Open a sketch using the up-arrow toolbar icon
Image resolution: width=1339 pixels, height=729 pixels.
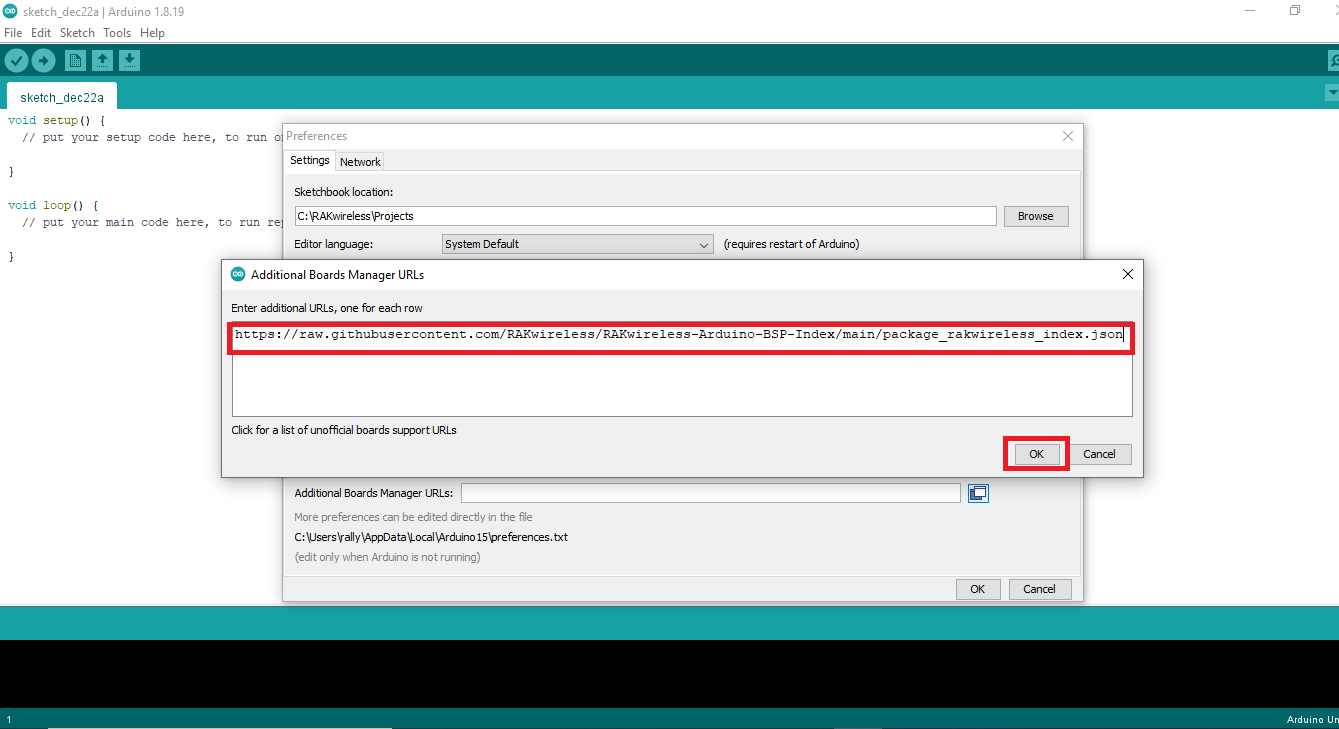102,60
